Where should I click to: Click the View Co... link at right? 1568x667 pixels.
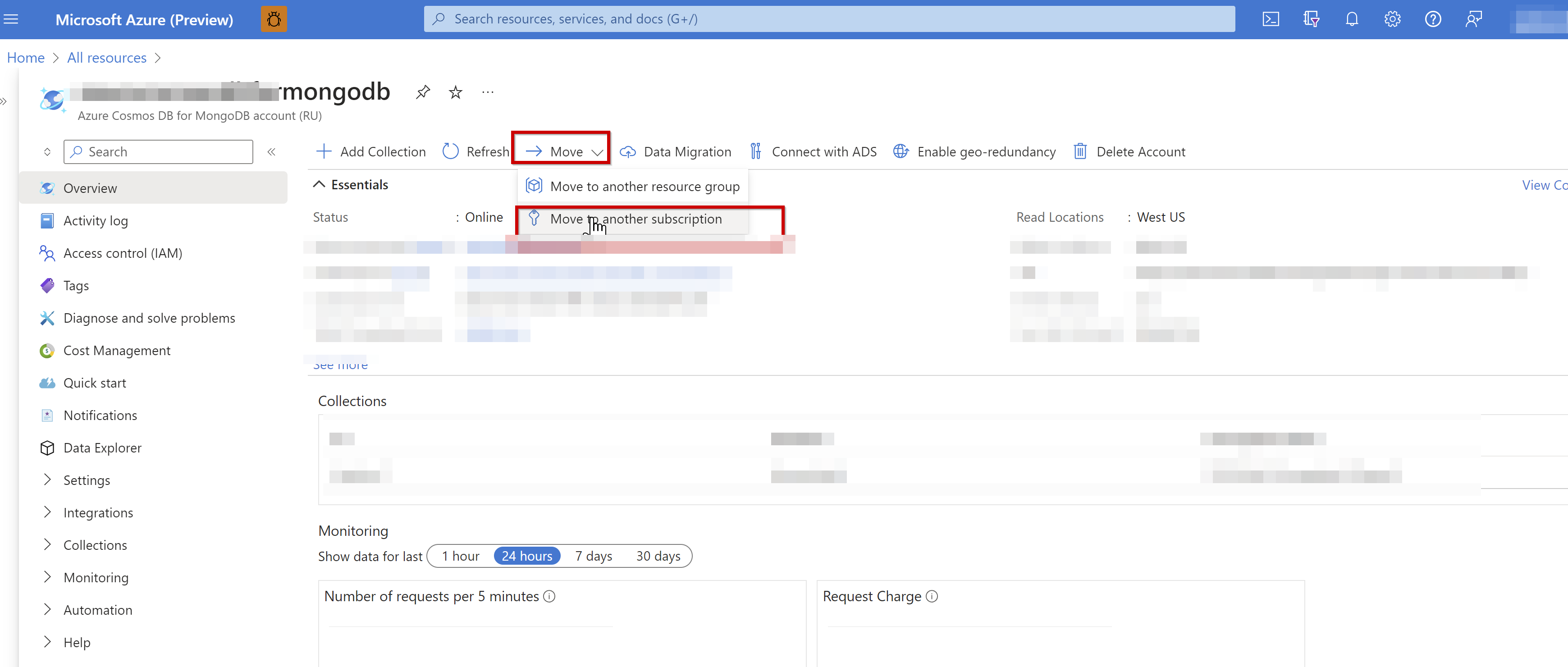coord(1544,186)
